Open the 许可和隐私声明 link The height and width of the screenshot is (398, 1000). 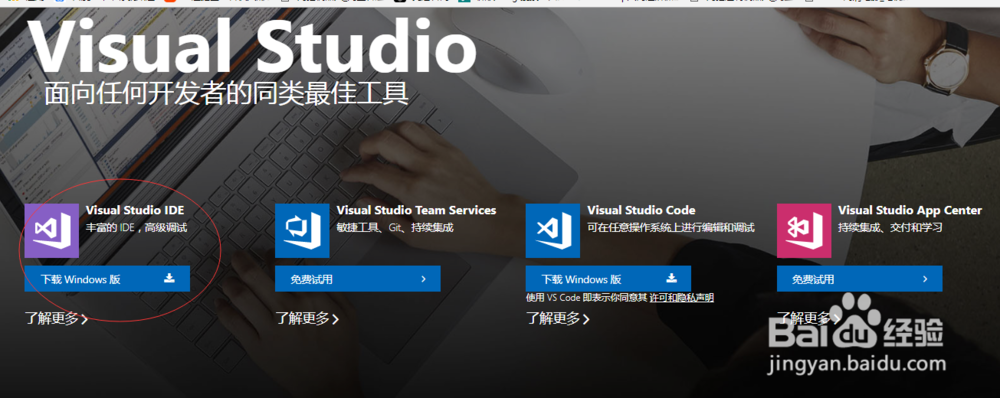pyautogui.click(x=682, y=298)
